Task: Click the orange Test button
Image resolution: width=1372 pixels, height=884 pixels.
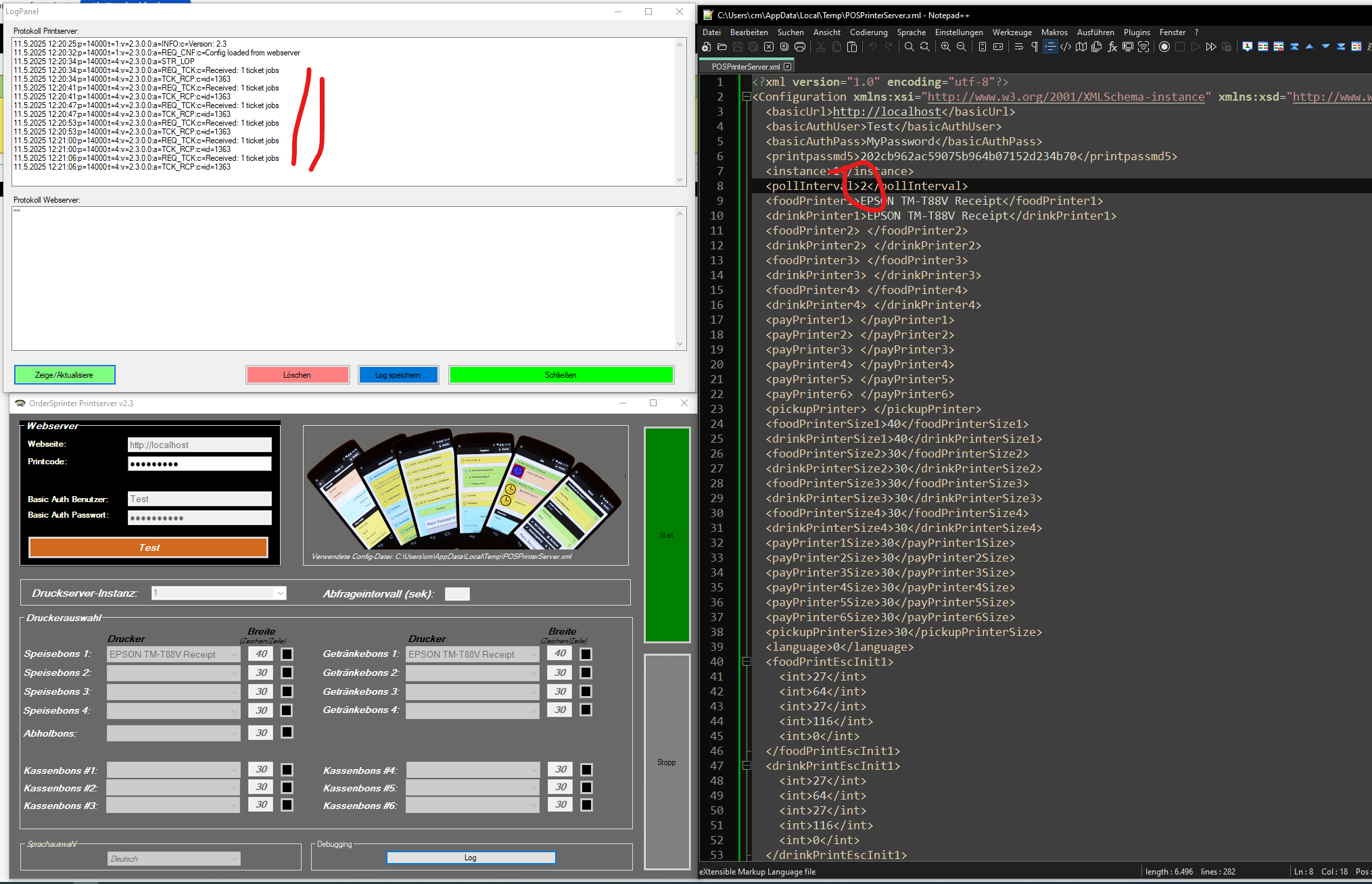Action: coord(149,547)
